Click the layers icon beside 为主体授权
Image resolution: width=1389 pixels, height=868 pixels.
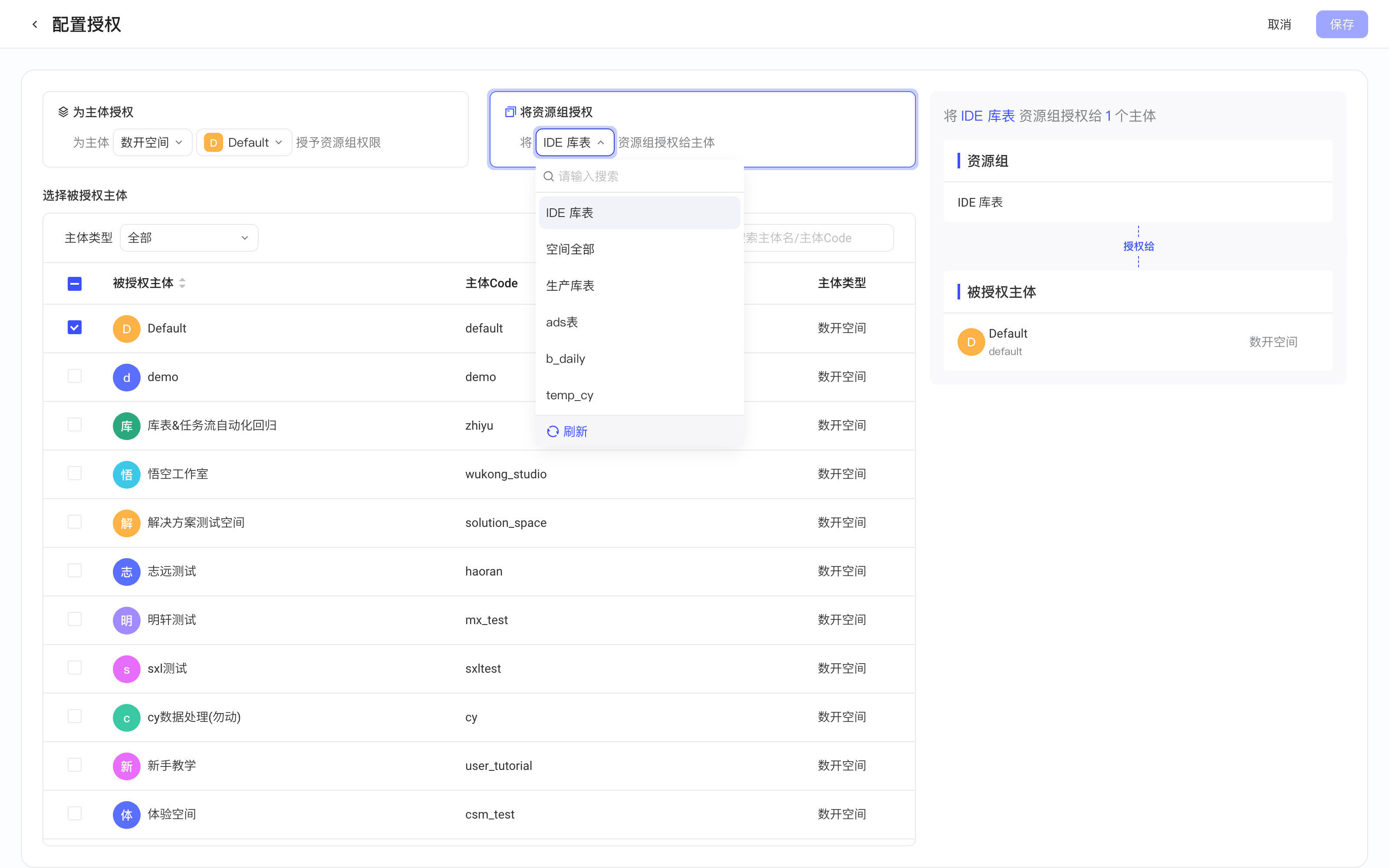click(63, 112)
